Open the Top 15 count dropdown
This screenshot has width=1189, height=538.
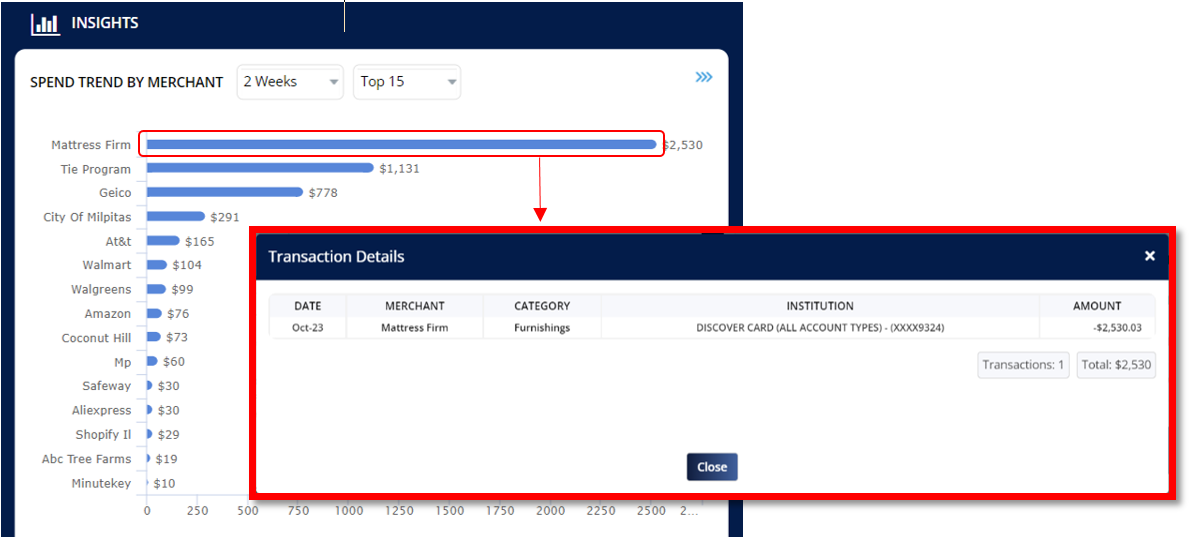pyautogui.click(x=407, y=82)
